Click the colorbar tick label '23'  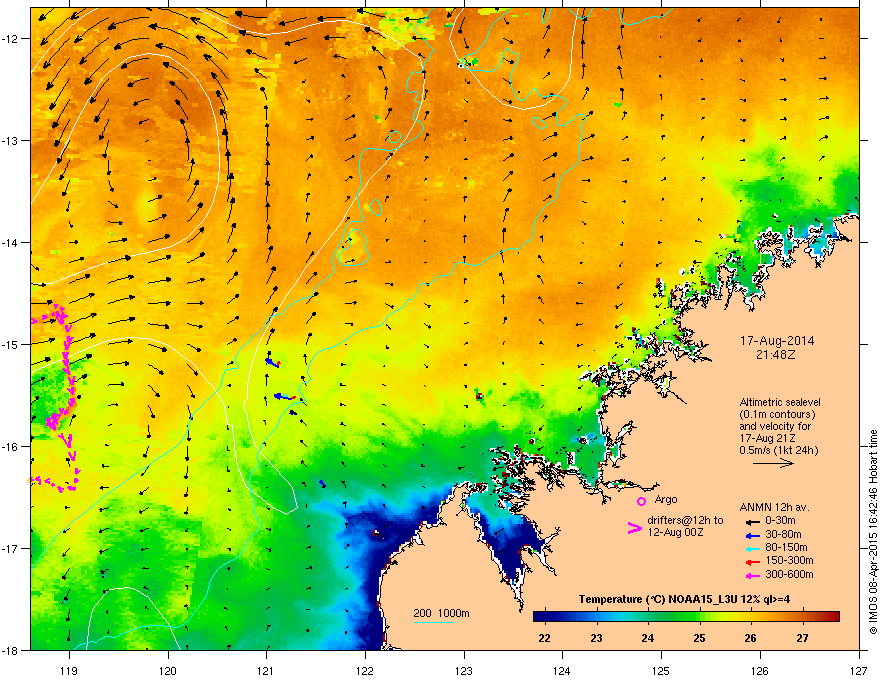pos(596,638)
